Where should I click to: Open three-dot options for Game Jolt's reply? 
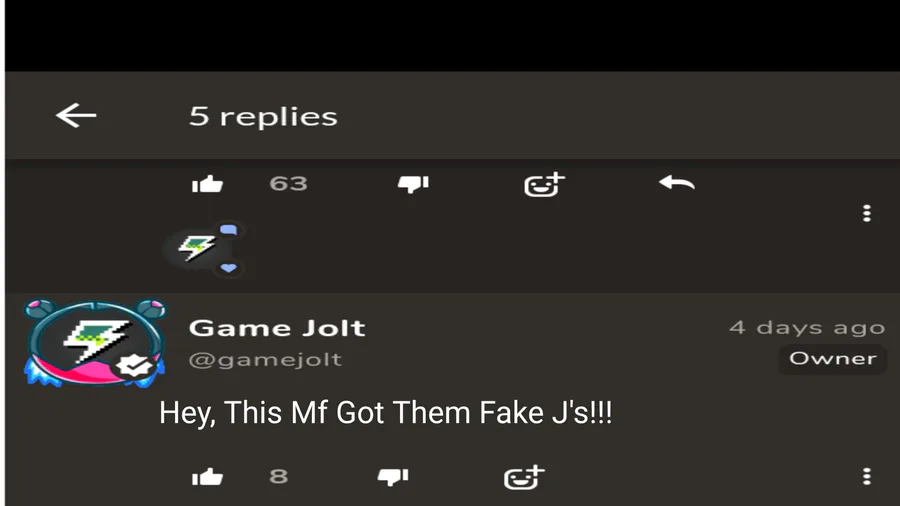tap(867, 476)
